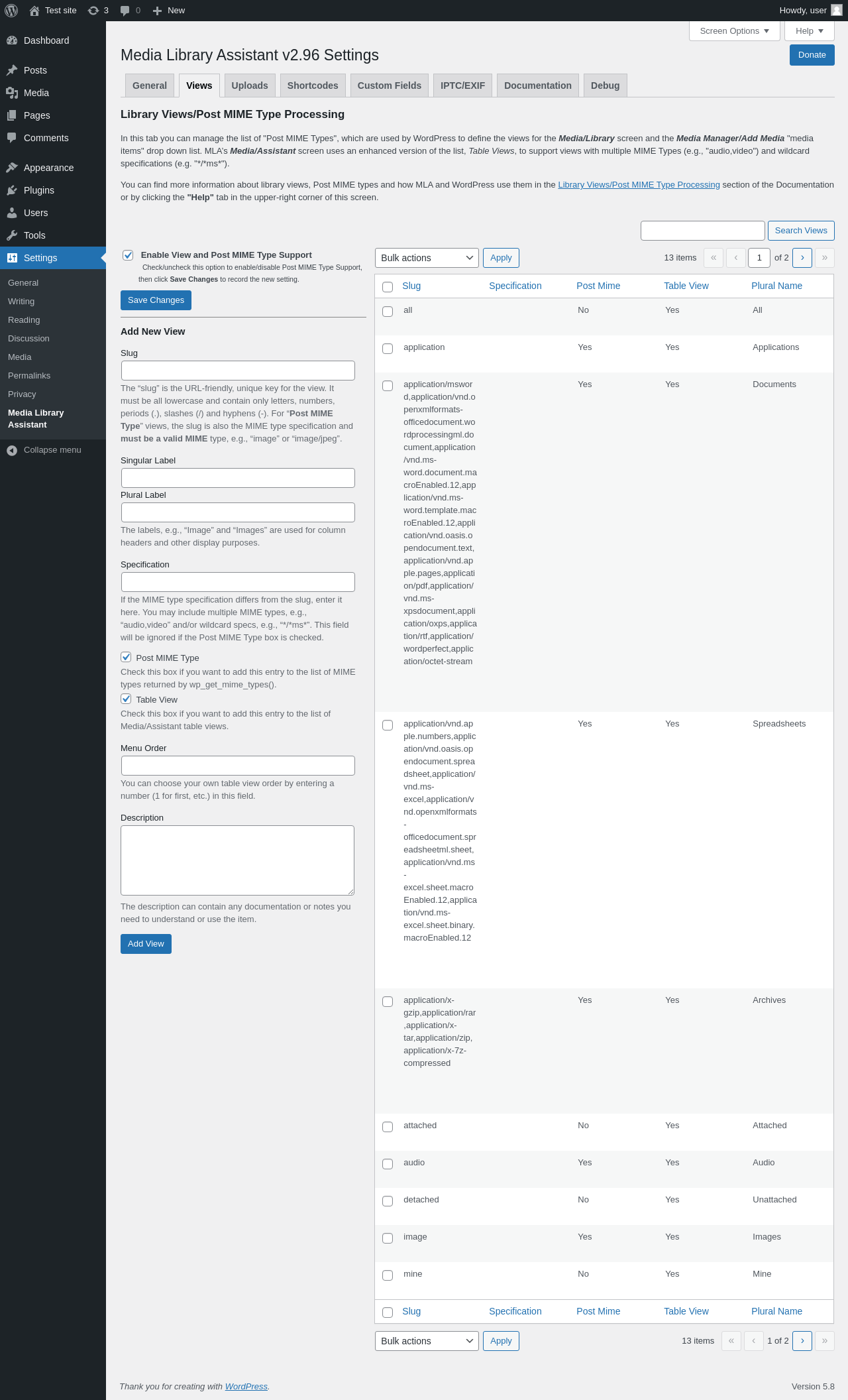This screenshot has height=1400, width=848.
Task: Switch to the General tab
Action: 150,86
